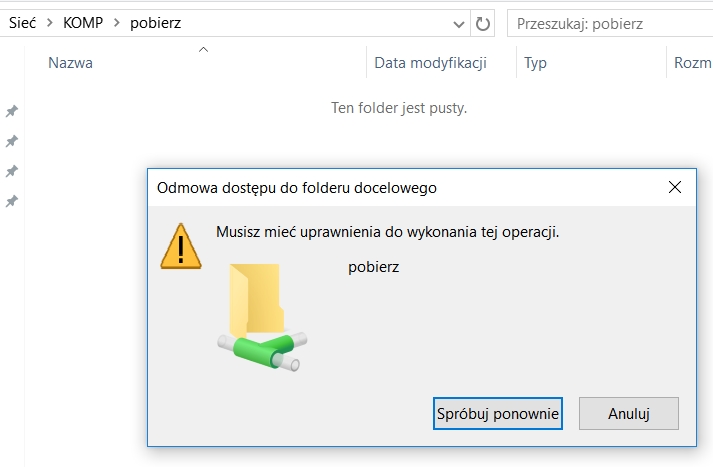Click the refresh icon beside address bar
The width and height of the screenshot is (713, 467).
point(482,23)
